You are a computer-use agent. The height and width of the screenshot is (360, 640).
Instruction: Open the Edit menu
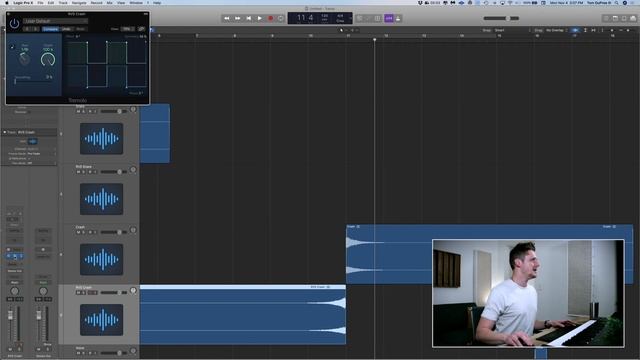coord(51,3)
